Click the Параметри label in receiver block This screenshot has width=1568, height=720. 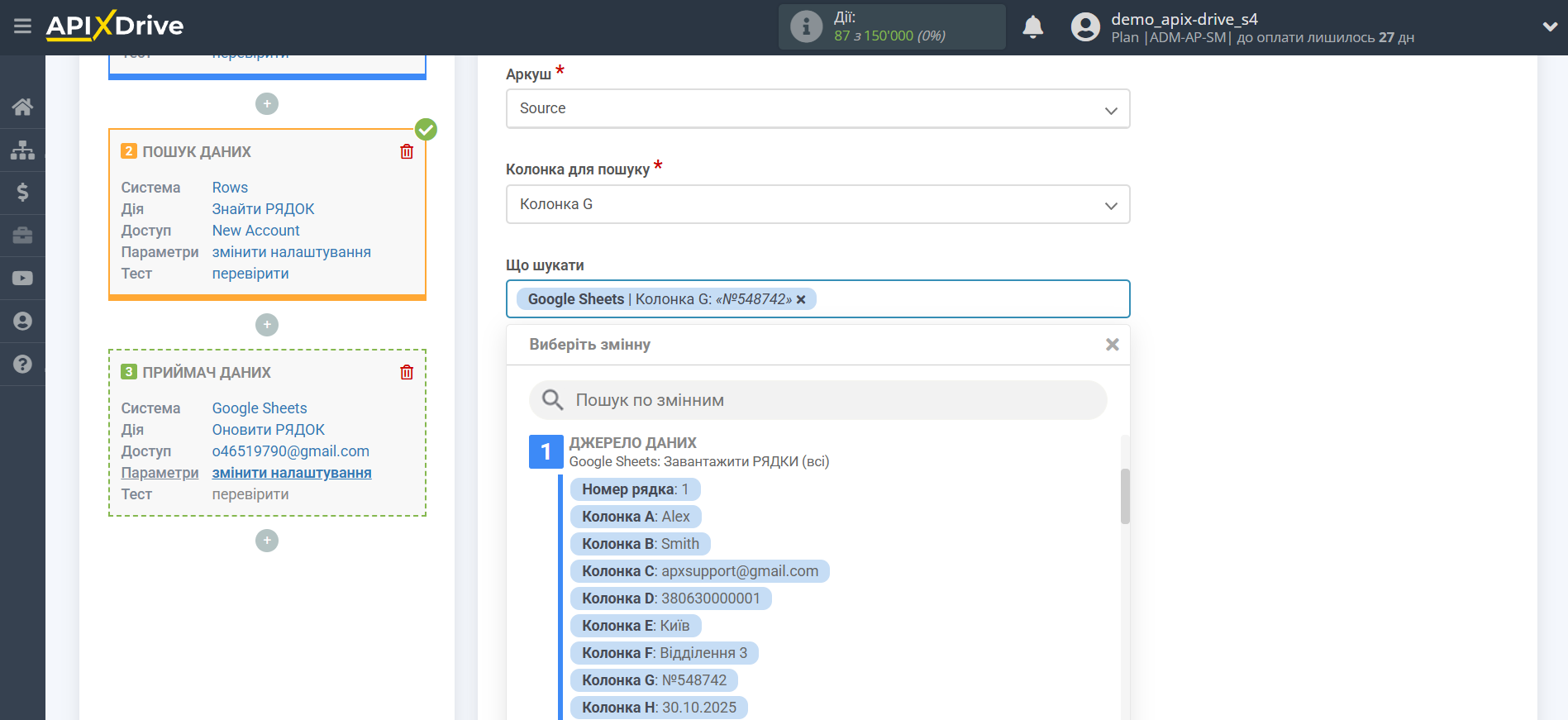pyautogui.click(x=160, y=473)
